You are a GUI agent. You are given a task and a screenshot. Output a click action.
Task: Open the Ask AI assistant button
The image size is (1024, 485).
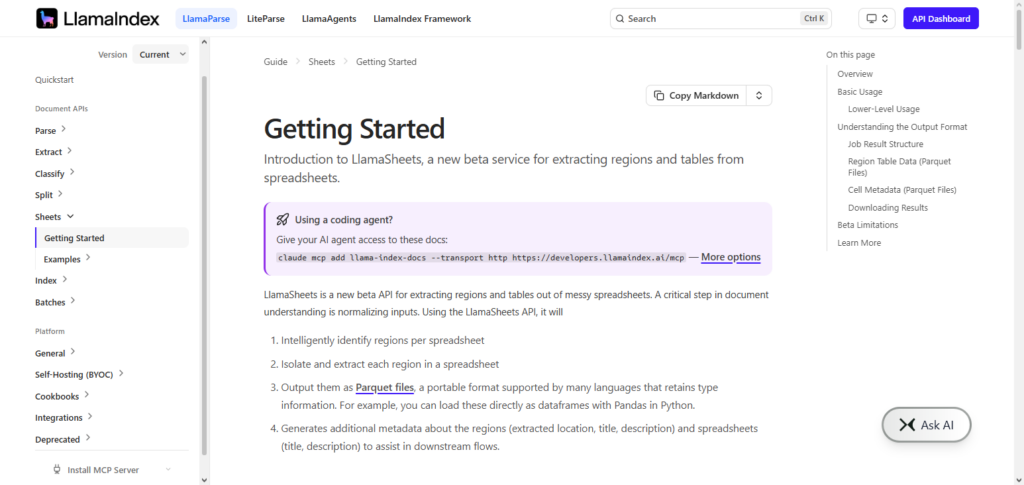(x=926, y=425)
